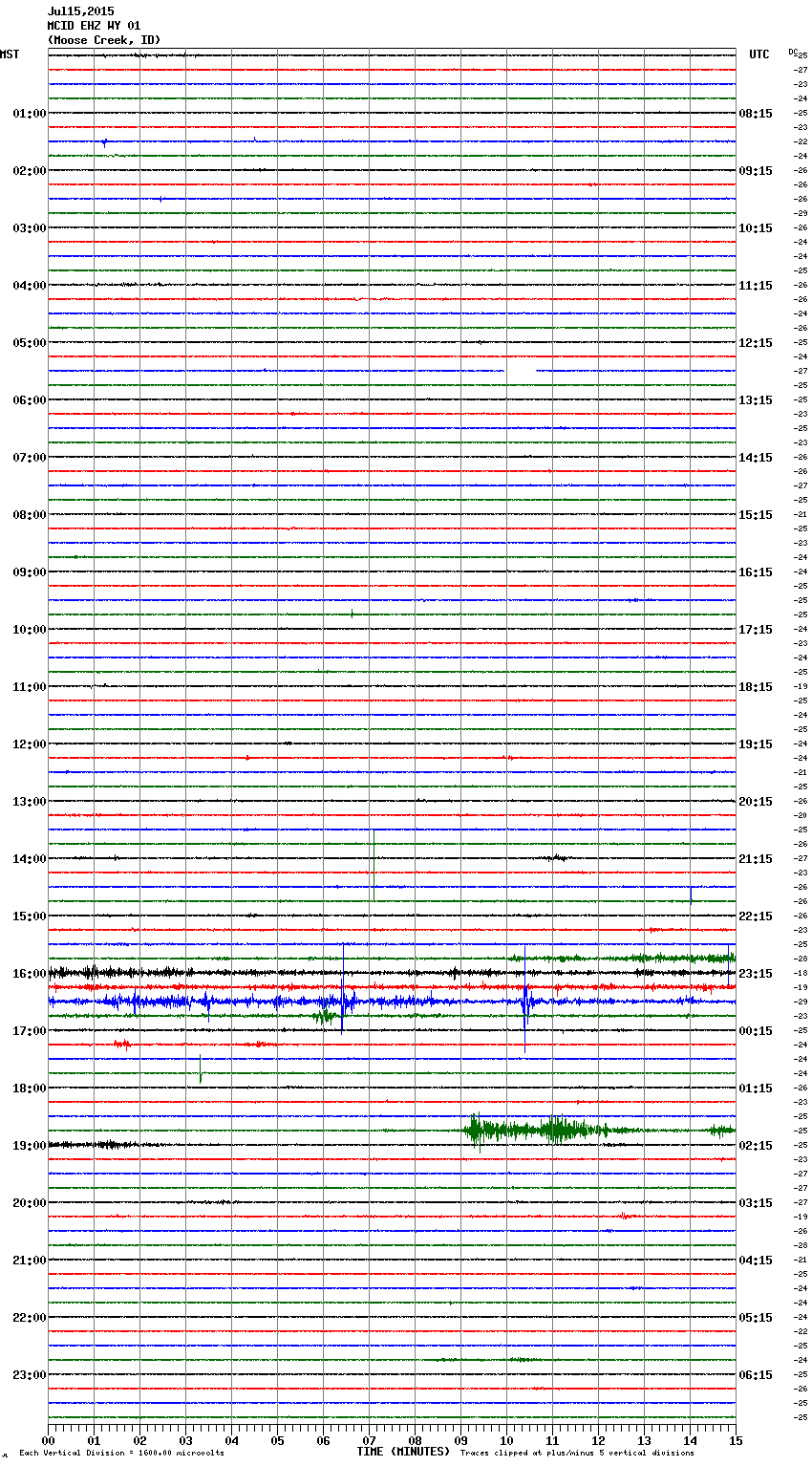
Task: Click minute 00 on the bottom axis
Action: pyautogui.click(x=49, y=1440)
